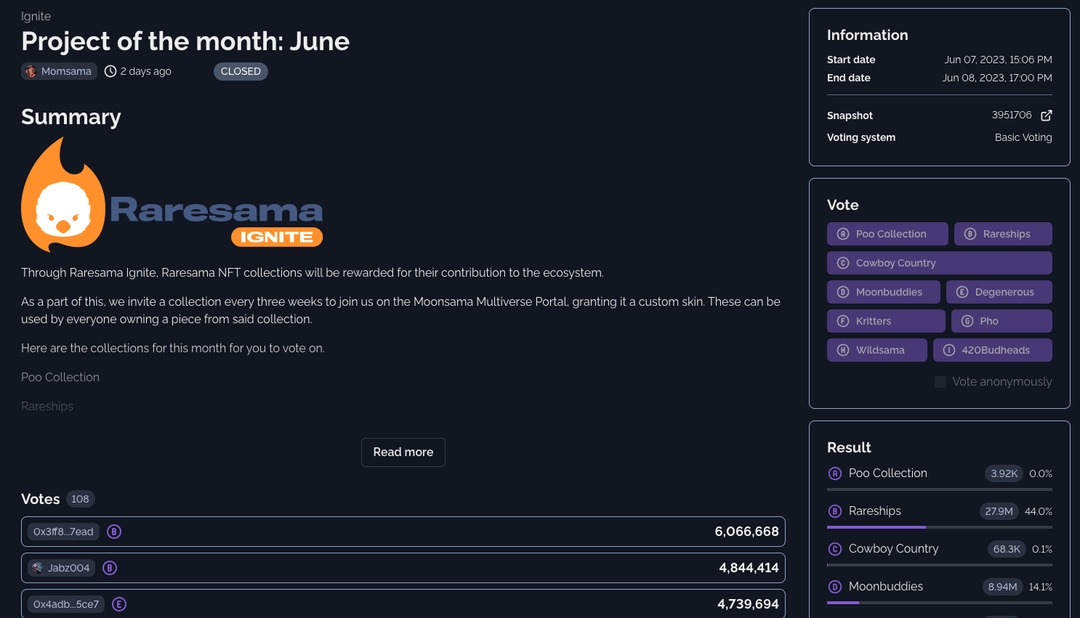Click the snapshot number 3951706

(1011, 115)
